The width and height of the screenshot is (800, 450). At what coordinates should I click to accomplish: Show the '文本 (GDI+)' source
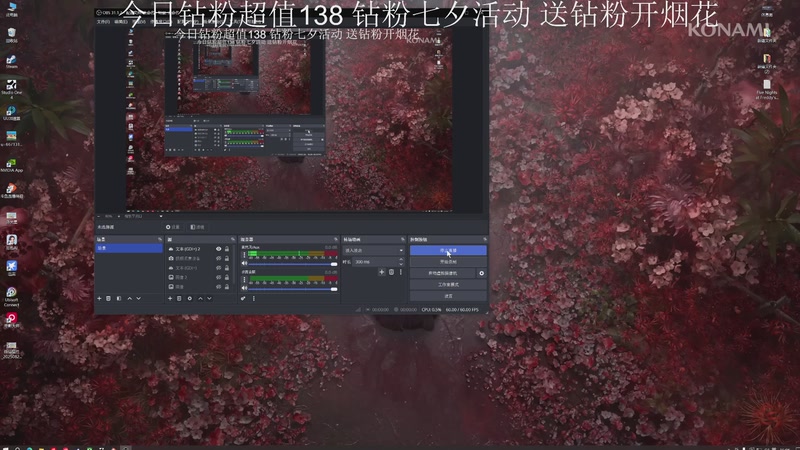218,268
